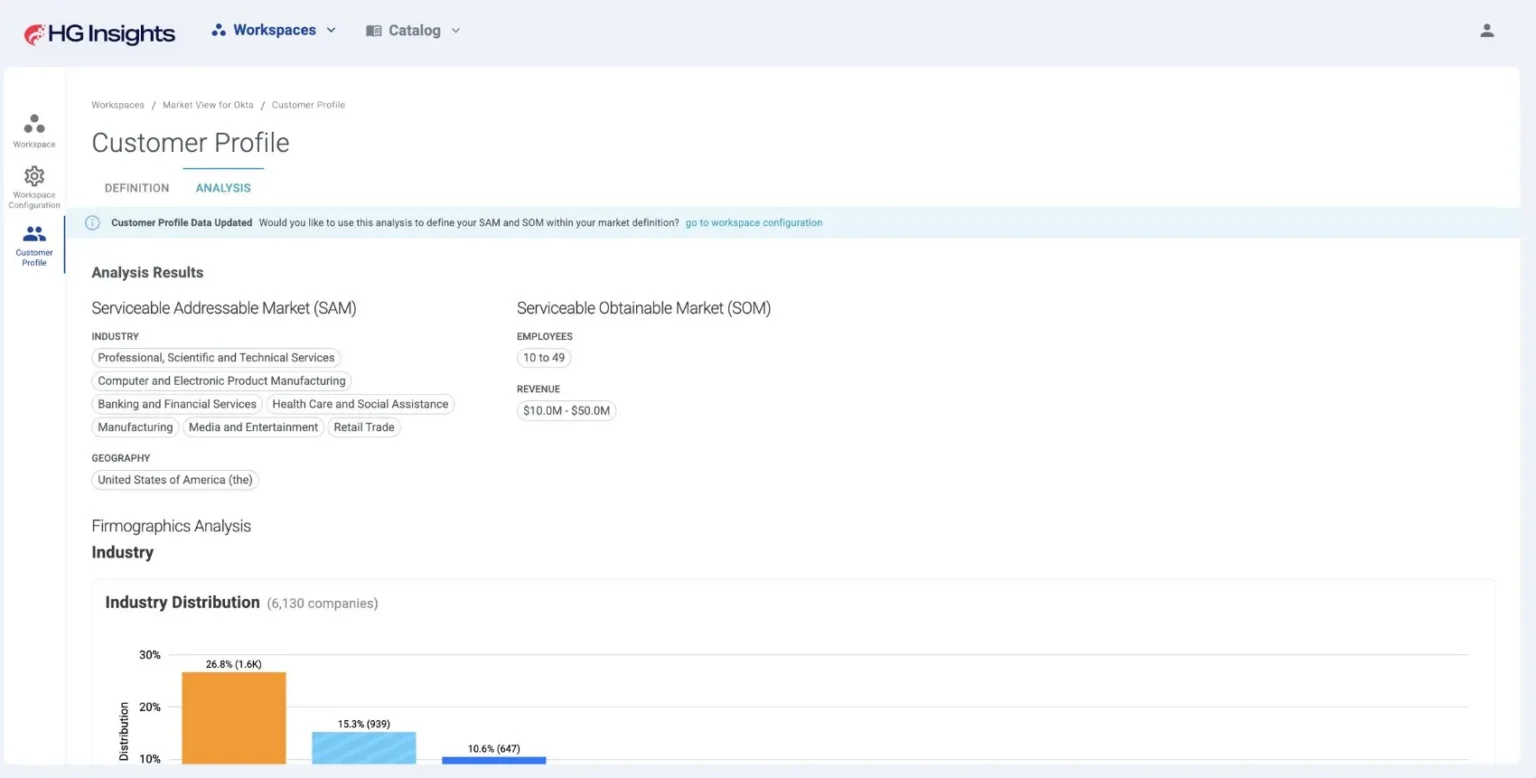The height and width of the screenshot is (778, 1536).
Task: Follow the go to workspace configuration link
Action: click(754, 223)
